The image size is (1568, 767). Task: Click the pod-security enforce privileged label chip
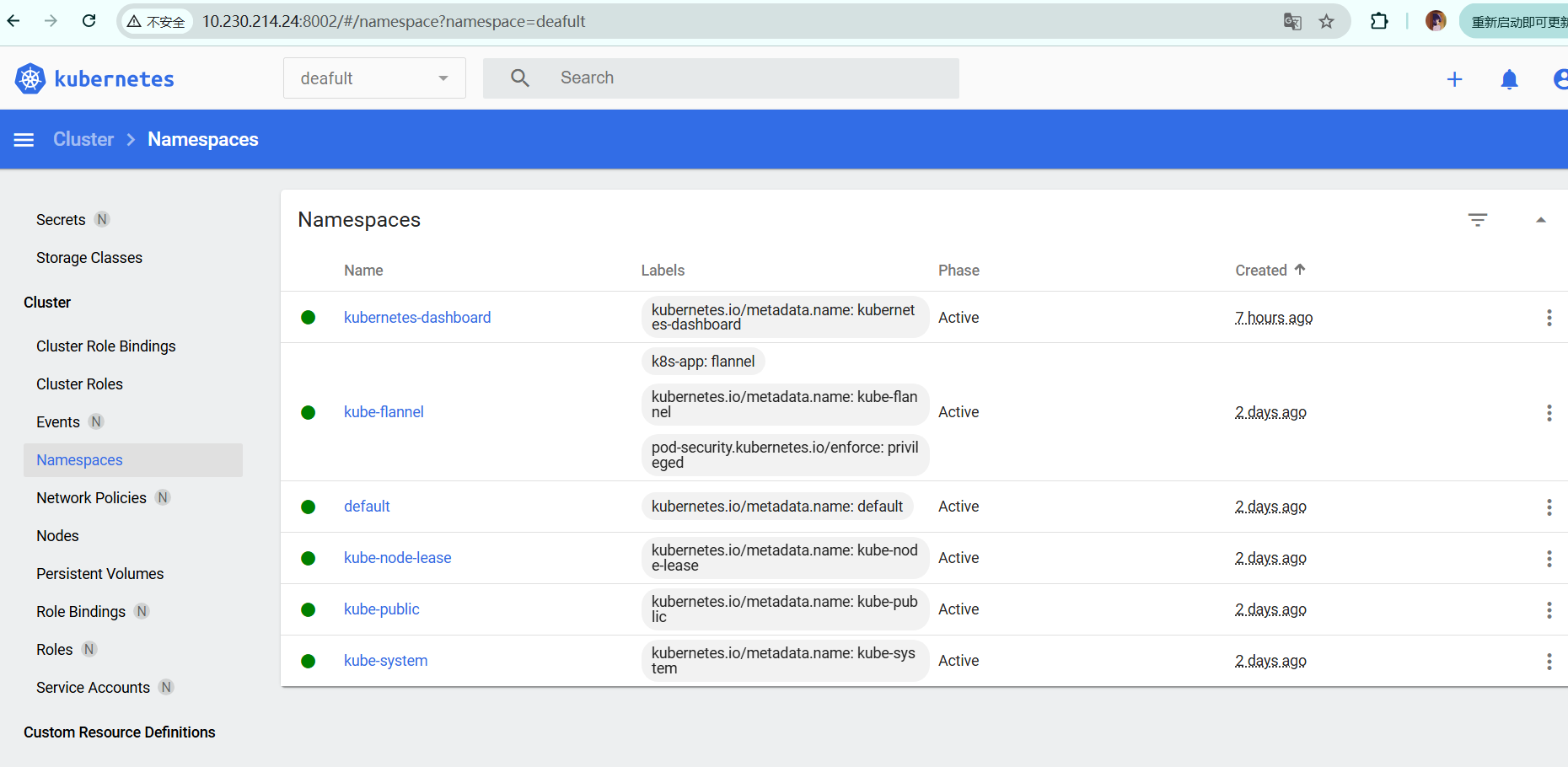[x=785, y=455]
